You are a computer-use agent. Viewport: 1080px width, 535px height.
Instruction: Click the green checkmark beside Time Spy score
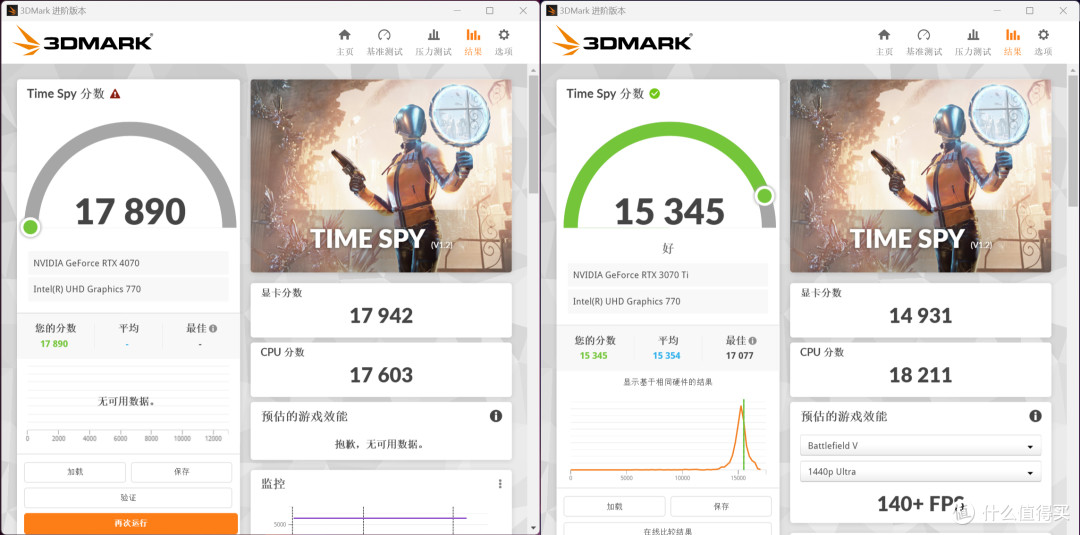654,94
